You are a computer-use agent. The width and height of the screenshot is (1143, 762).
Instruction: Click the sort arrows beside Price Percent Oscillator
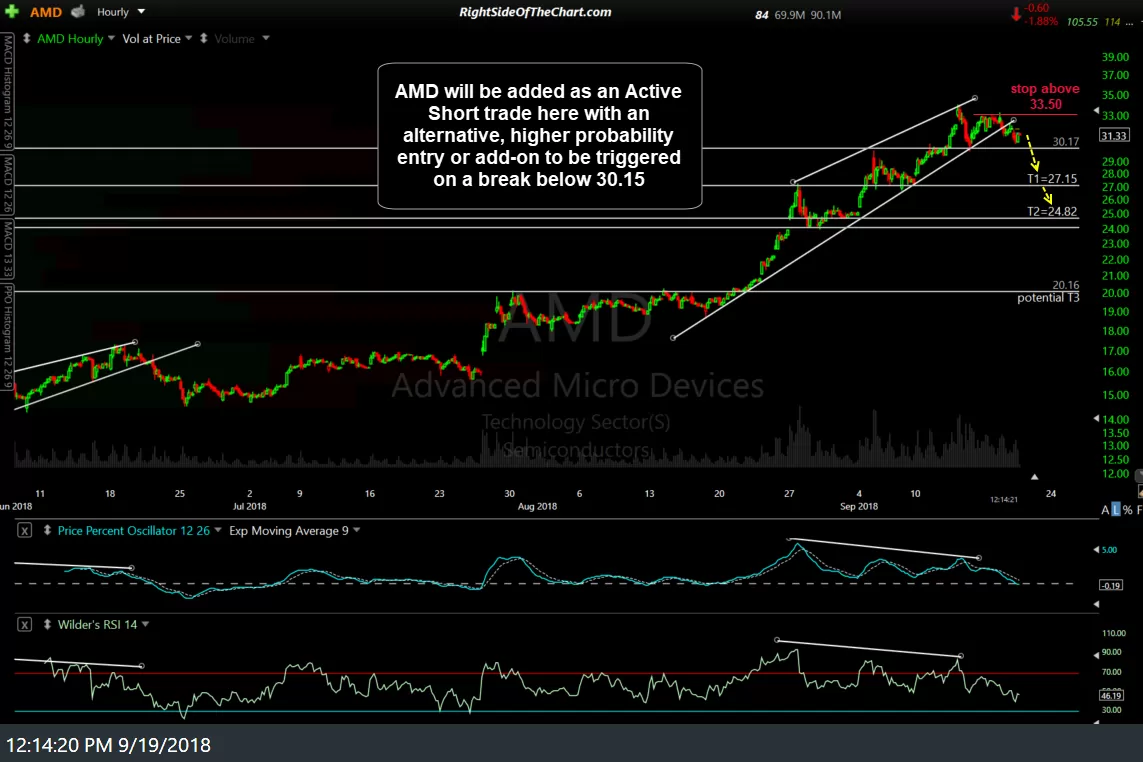(x=47, y=531)
